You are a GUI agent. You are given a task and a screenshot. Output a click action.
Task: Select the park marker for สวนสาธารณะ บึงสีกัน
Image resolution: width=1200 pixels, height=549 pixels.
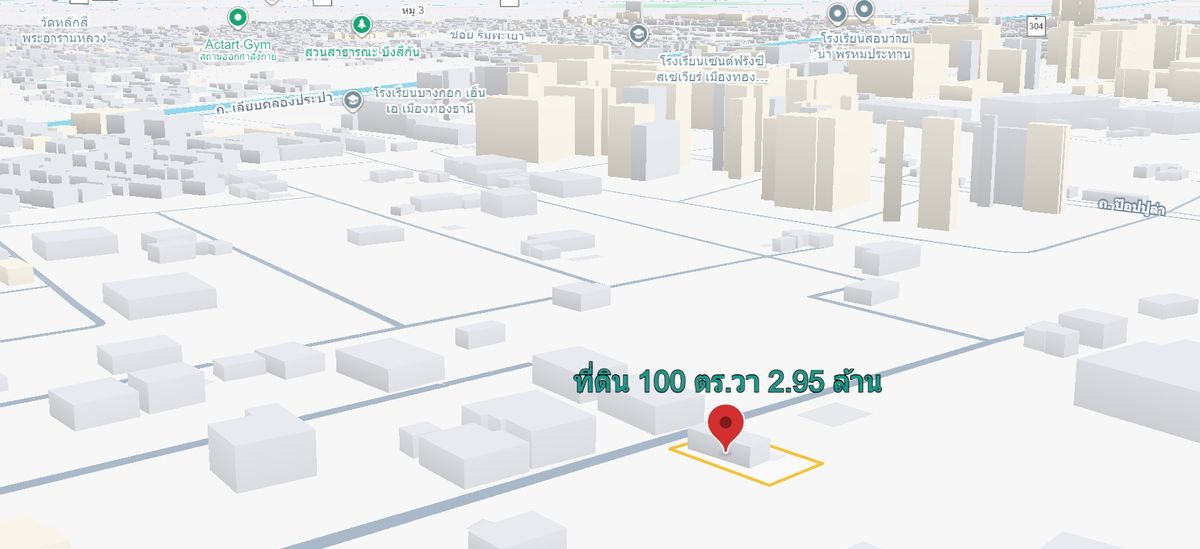pyautogui.click(x=361, y=24)
